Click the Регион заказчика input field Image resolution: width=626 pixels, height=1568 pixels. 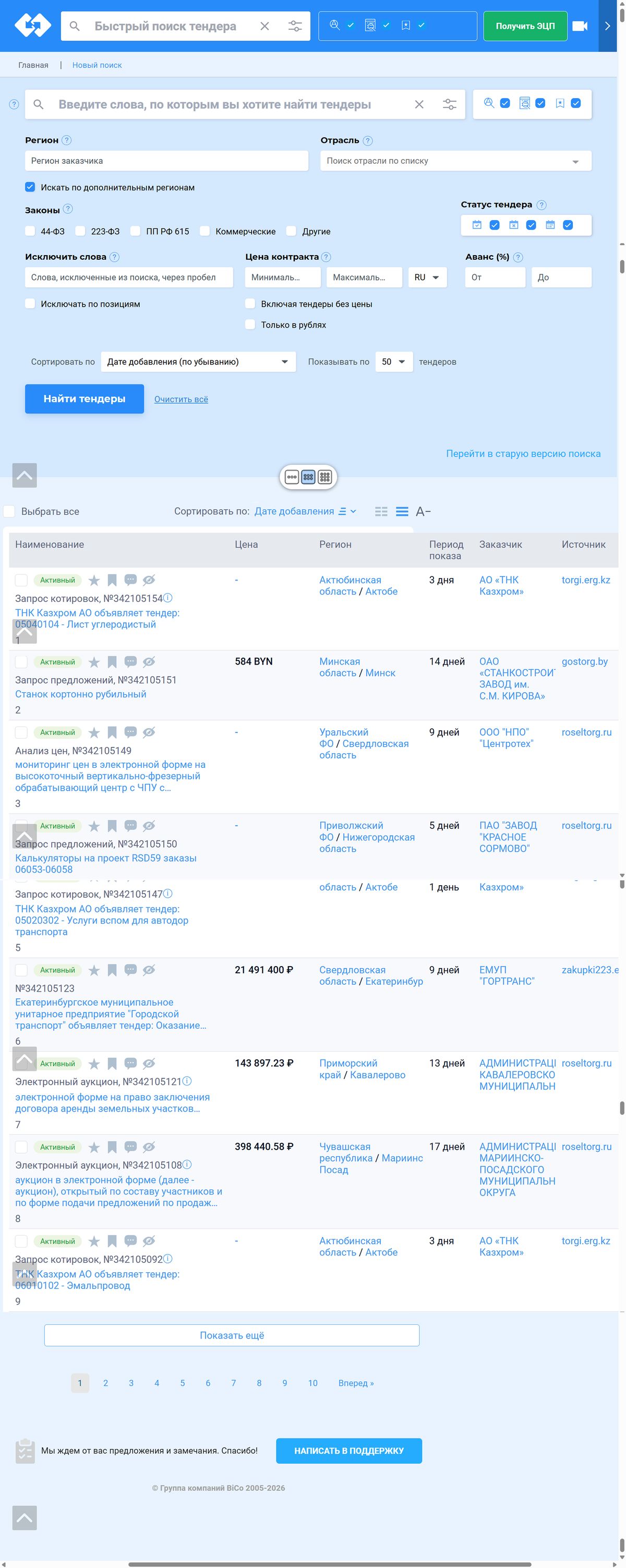coord(166,161)
